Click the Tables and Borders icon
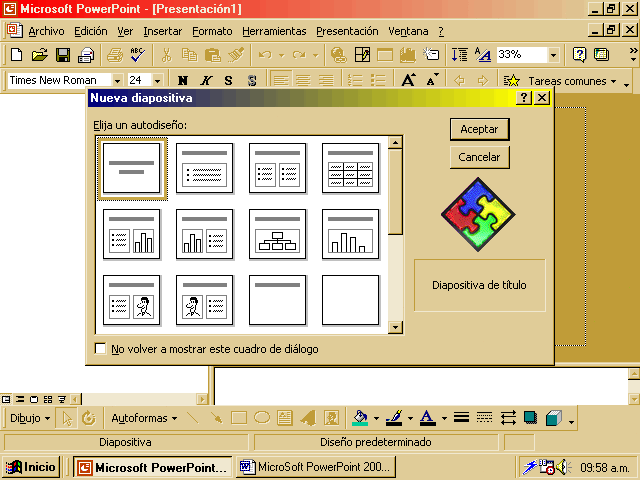 (362, 54)
